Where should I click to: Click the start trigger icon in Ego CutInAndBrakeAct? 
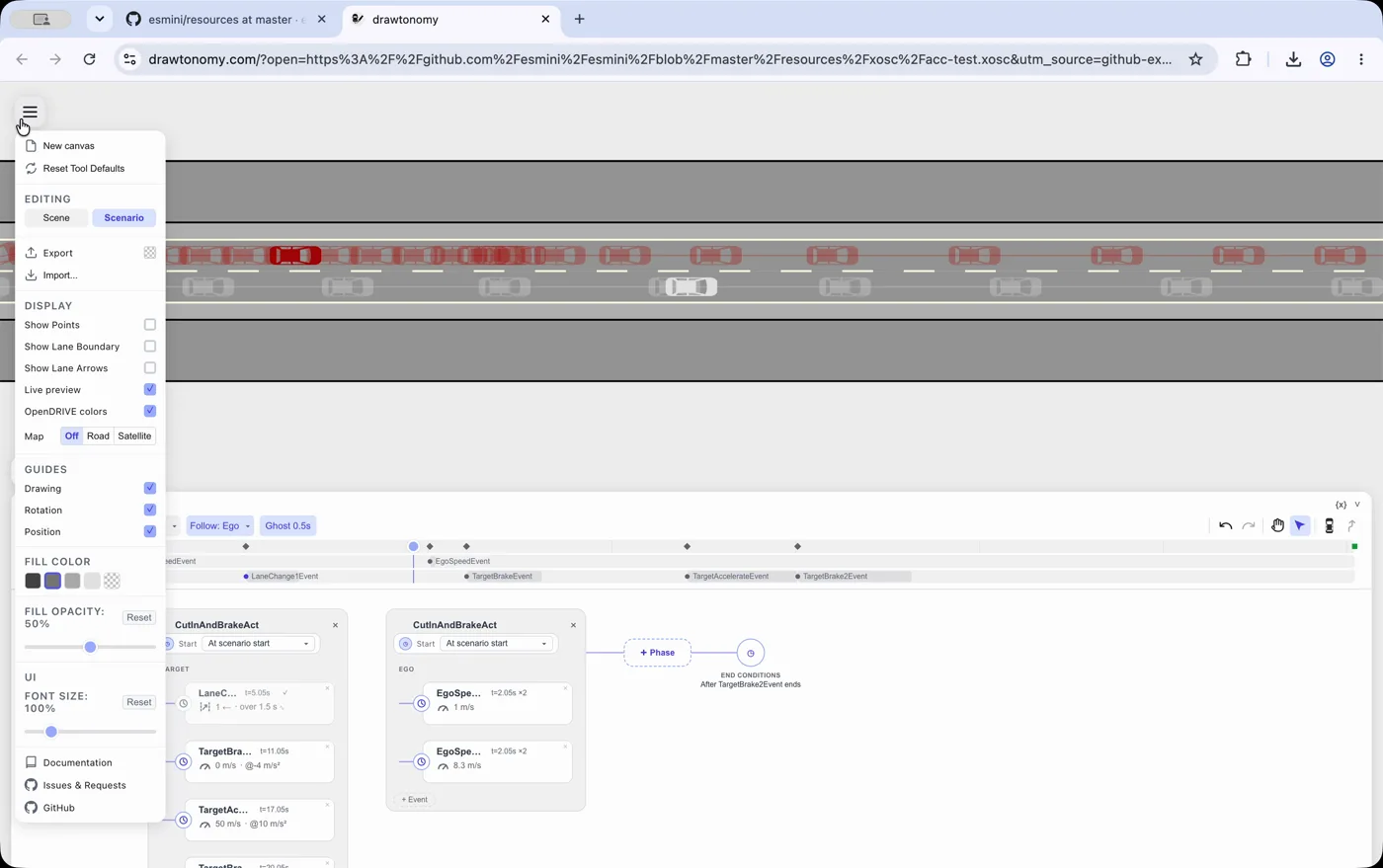405,644
